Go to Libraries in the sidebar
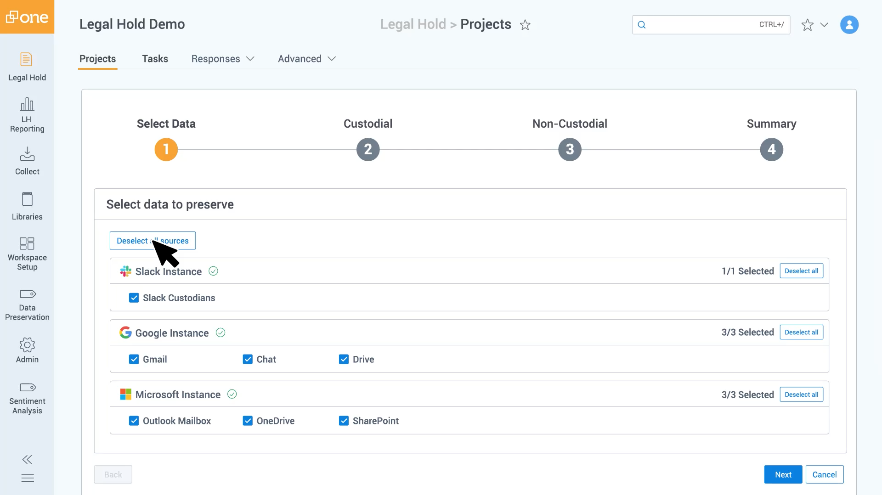The image size is (882, 495). click(27, 205)
